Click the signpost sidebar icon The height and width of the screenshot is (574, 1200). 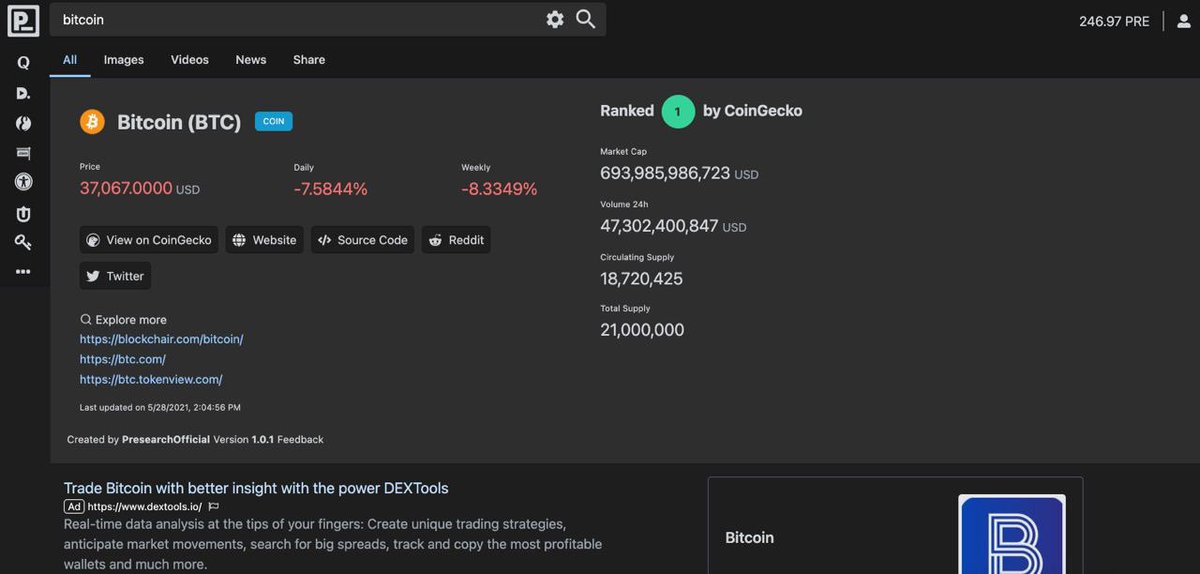point(23,153)
